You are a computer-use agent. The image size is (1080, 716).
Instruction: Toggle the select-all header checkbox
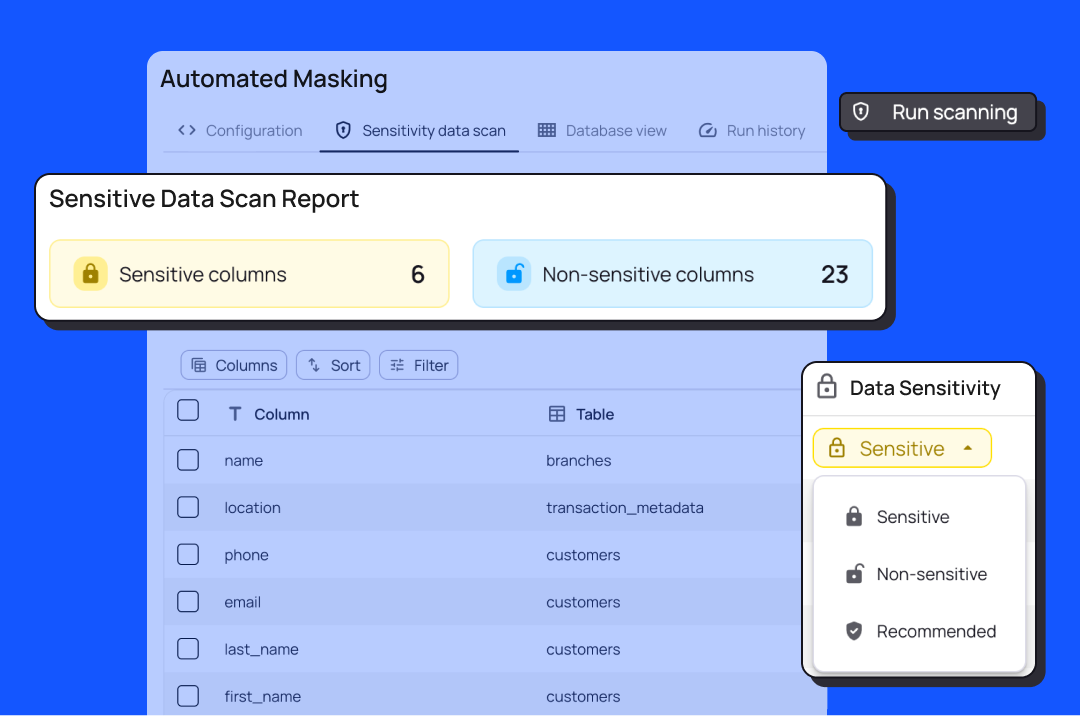pos(188,410)
